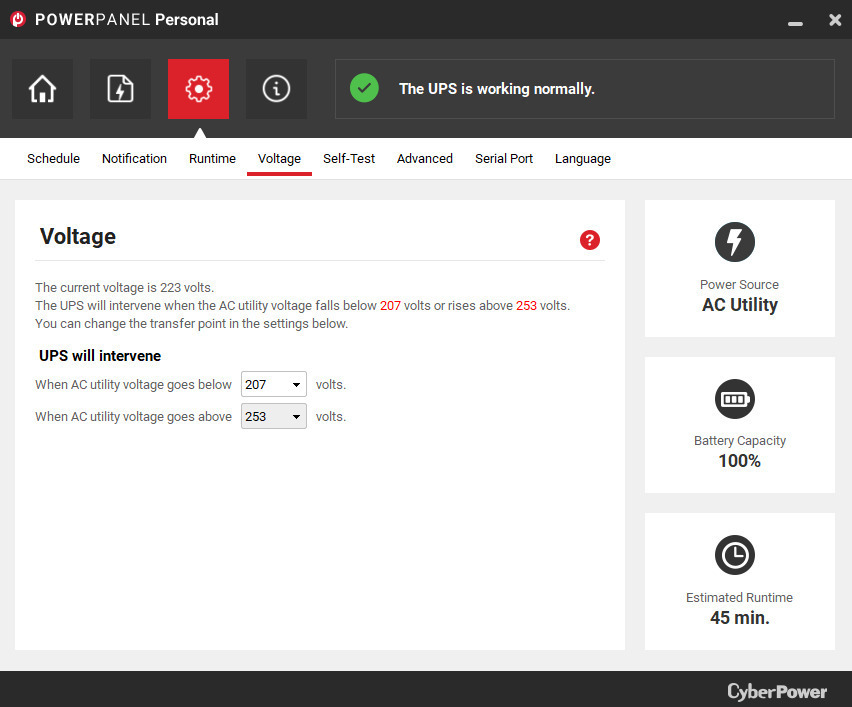Click the red help question mark icon
The image size is (852, 707).
(x=590, y=240)
